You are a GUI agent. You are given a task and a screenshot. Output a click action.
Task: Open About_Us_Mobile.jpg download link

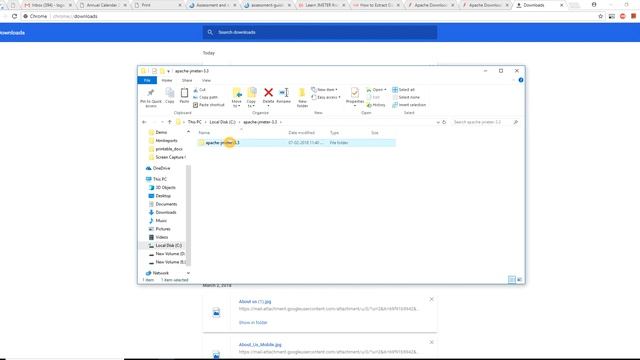tap(260, 344)
